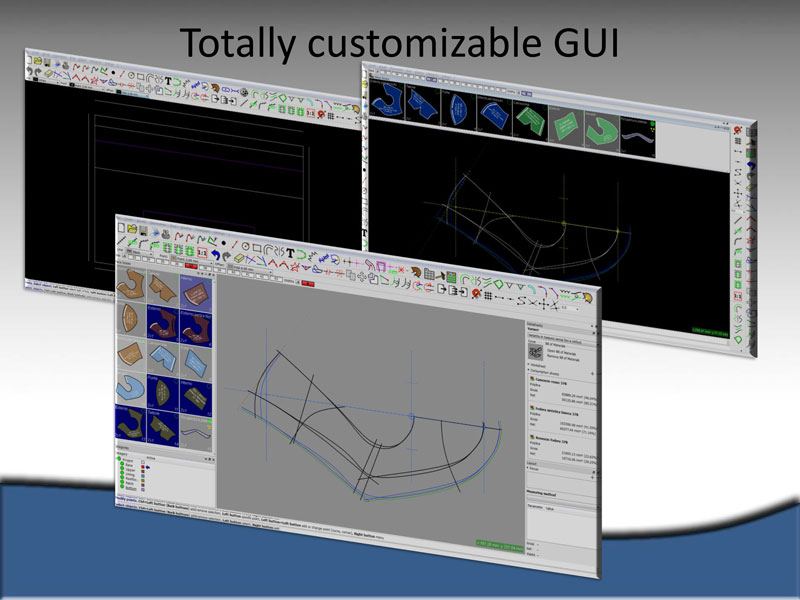
Task: Toggle hash grid icon in front window
Action: (x=488, y=295)
